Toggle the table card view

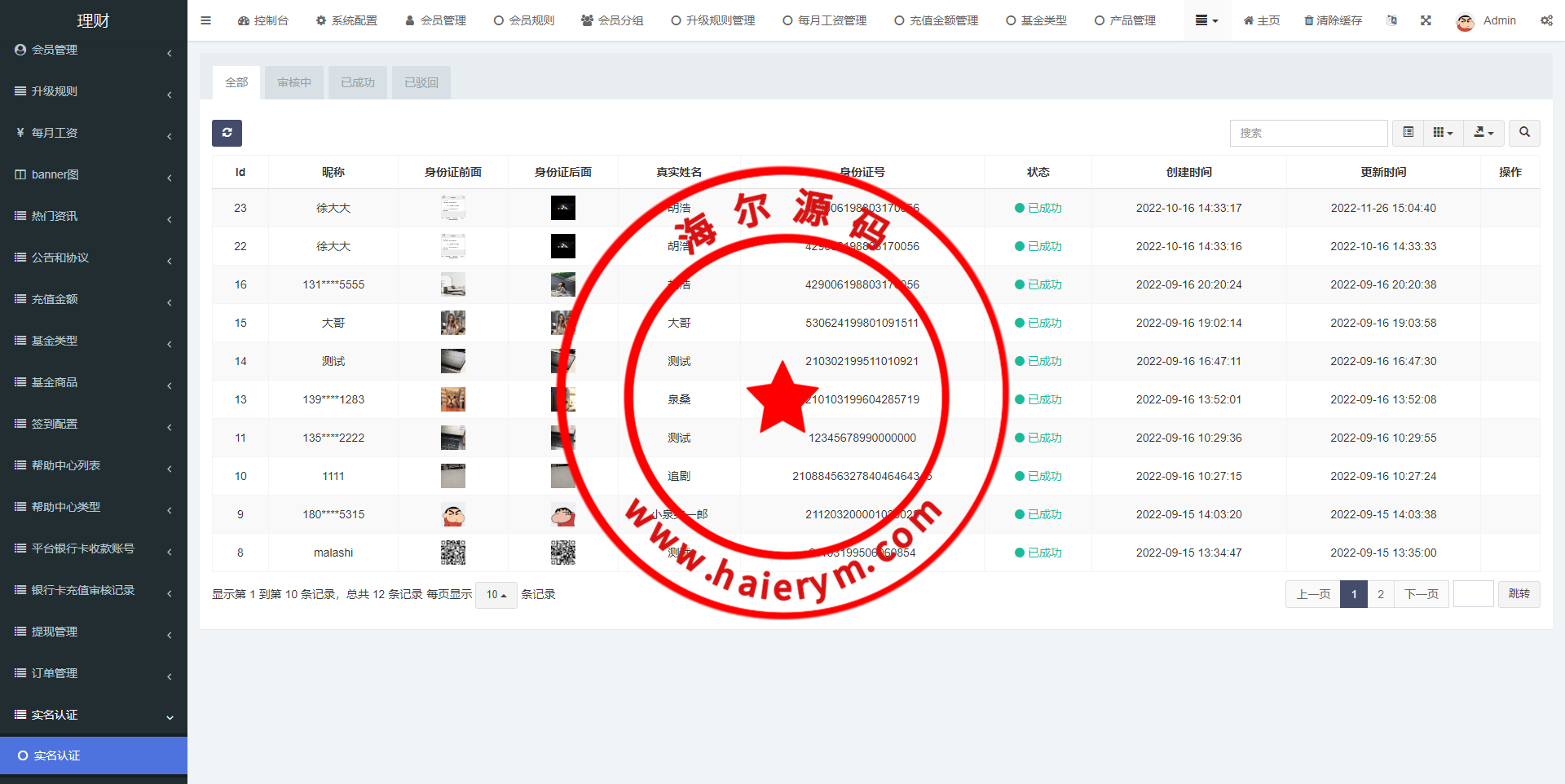(1408, 132)
